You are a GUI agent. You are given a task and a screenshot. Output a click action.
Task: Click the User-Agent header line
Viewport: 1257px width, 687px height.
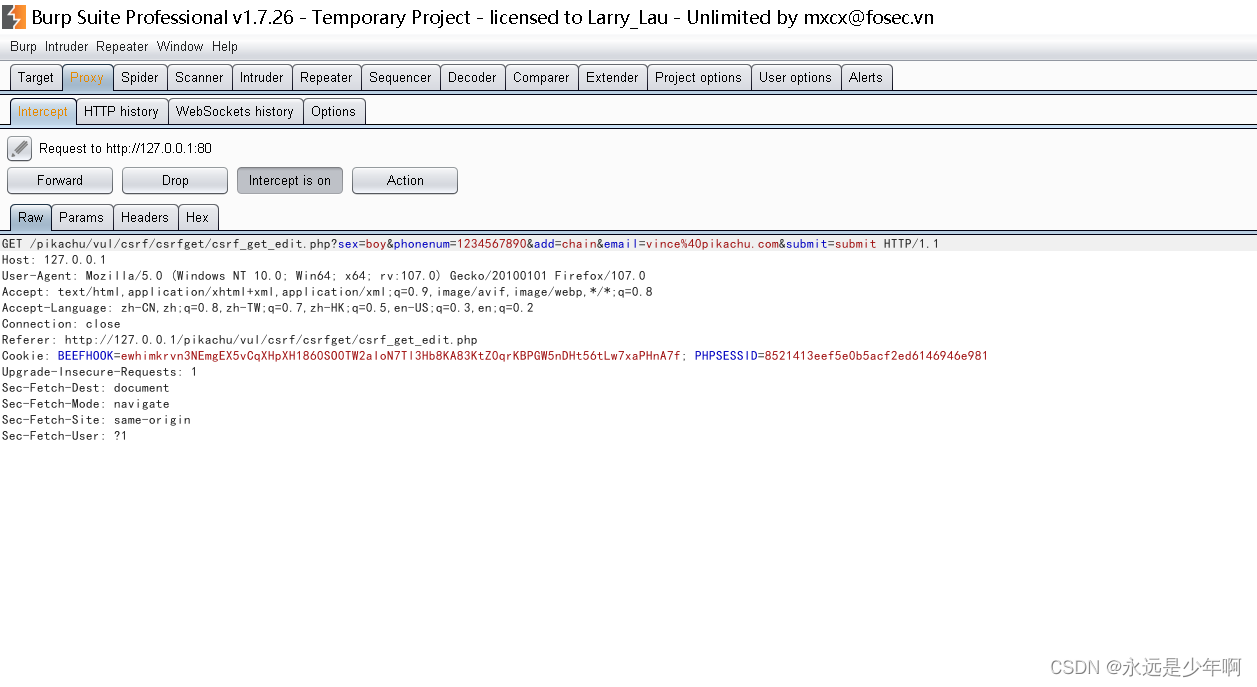tap(324, 276)
